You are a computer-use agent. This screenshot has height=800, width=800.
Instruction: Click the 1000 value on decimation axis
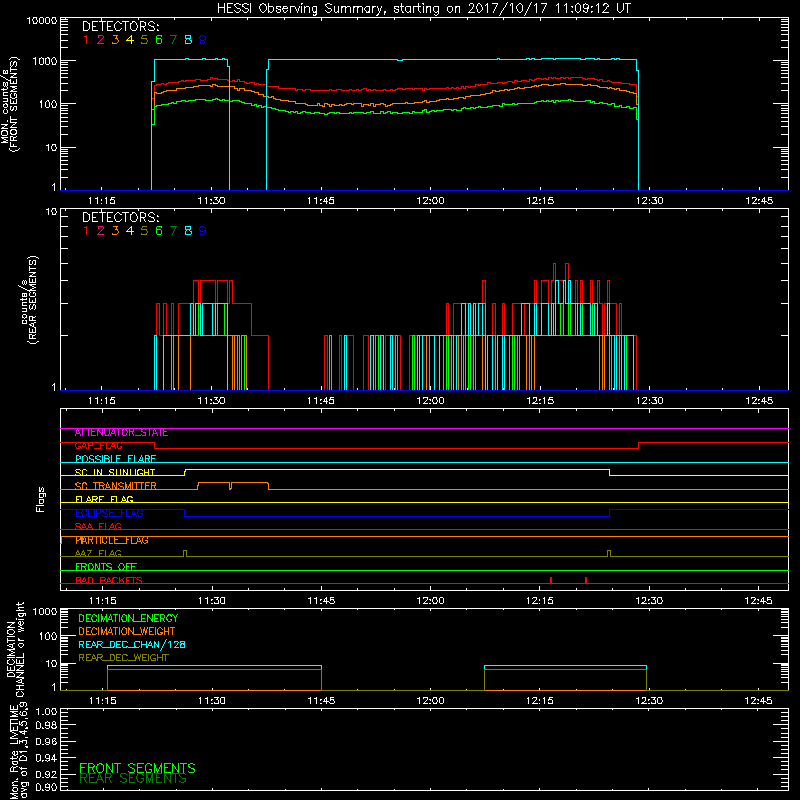click(45, 612)
